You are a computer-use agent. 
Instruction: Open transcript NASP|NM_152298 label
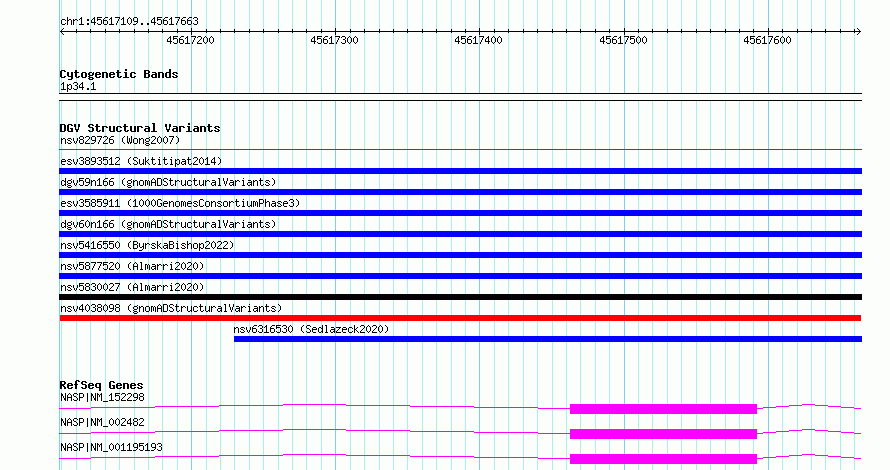click(x=102, y=397)
